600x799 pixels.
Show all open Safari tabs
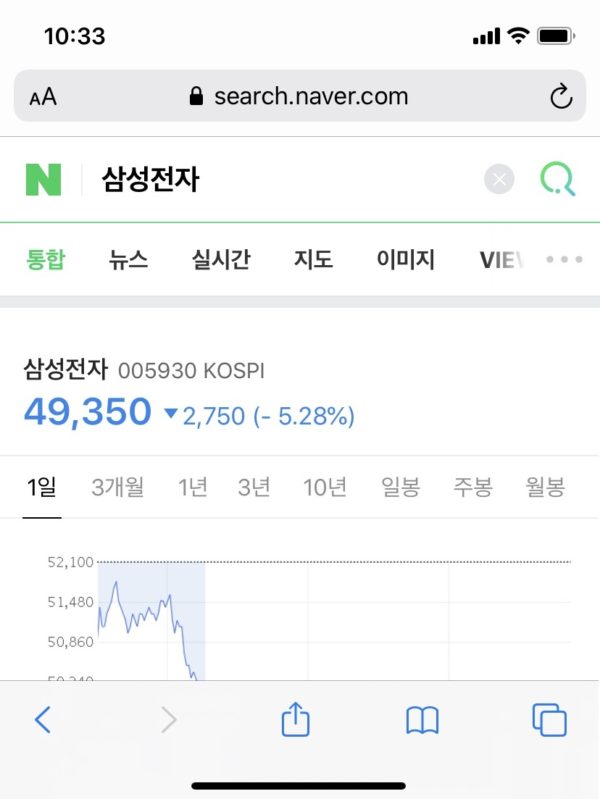549,719
